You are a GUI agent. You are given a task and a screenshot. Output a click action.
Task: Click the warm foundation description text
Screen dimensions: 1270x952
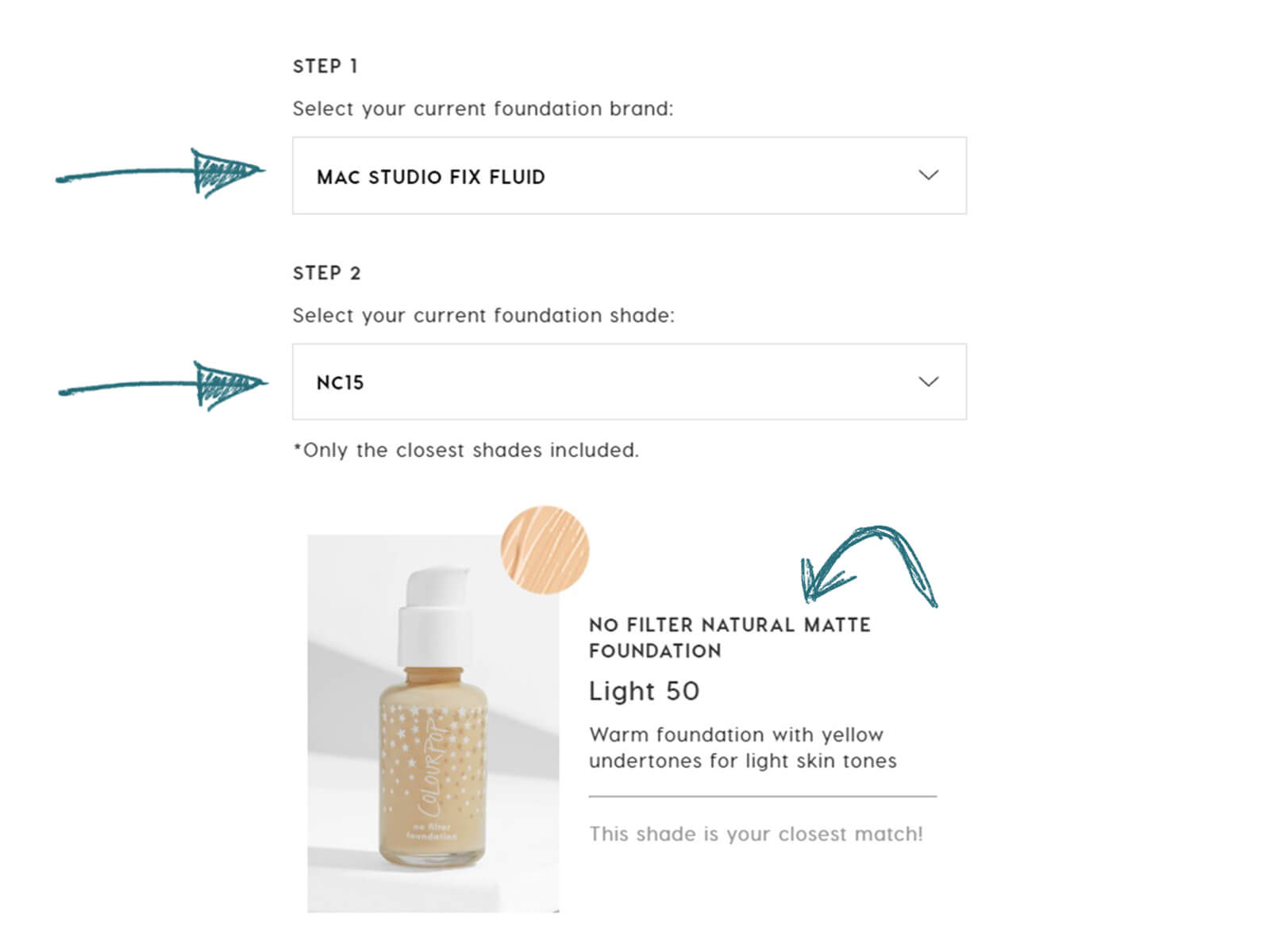[x=743, y=747]
